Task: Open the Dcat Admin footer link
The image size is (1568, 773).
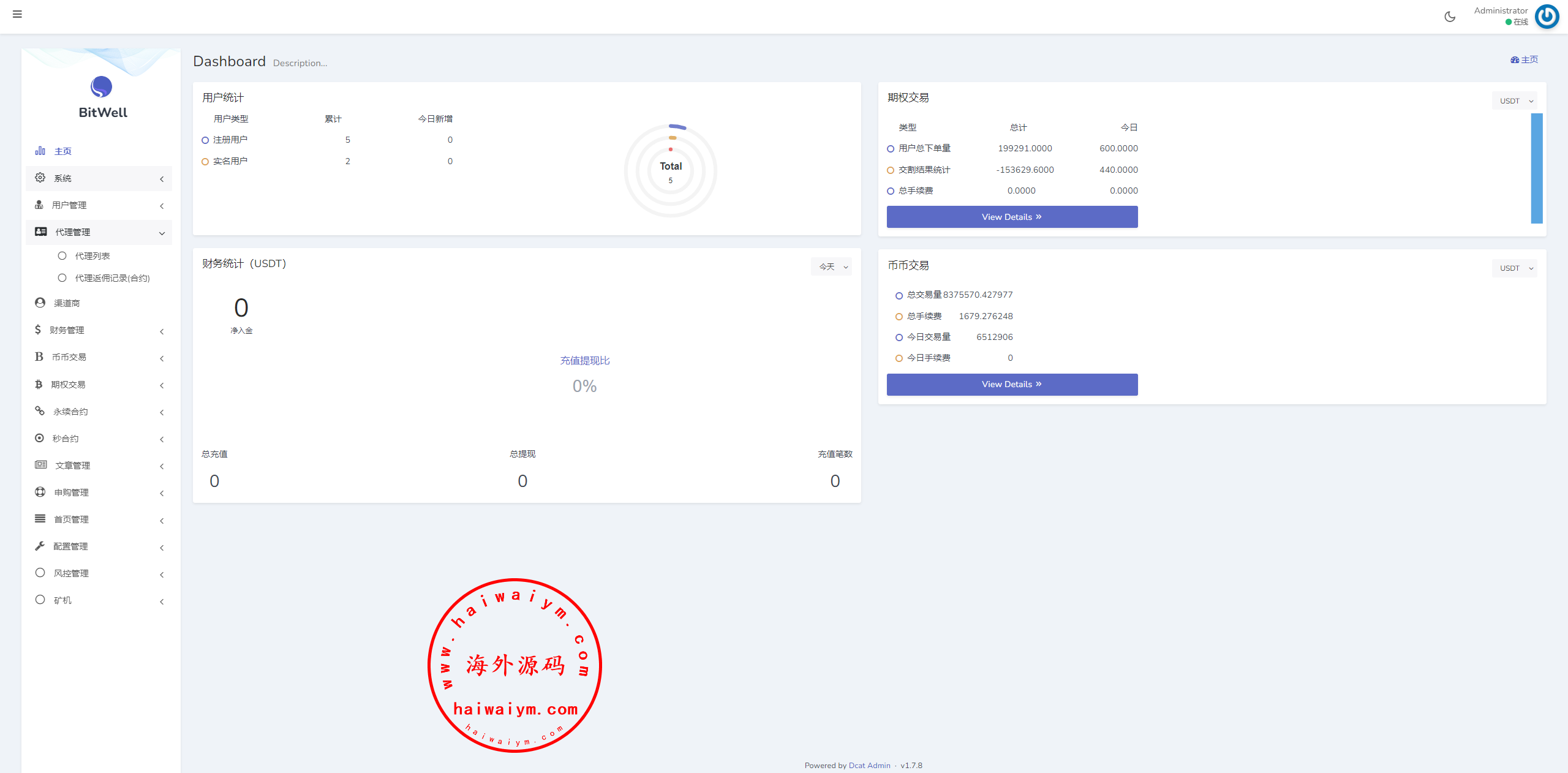Action: point(869,766)
